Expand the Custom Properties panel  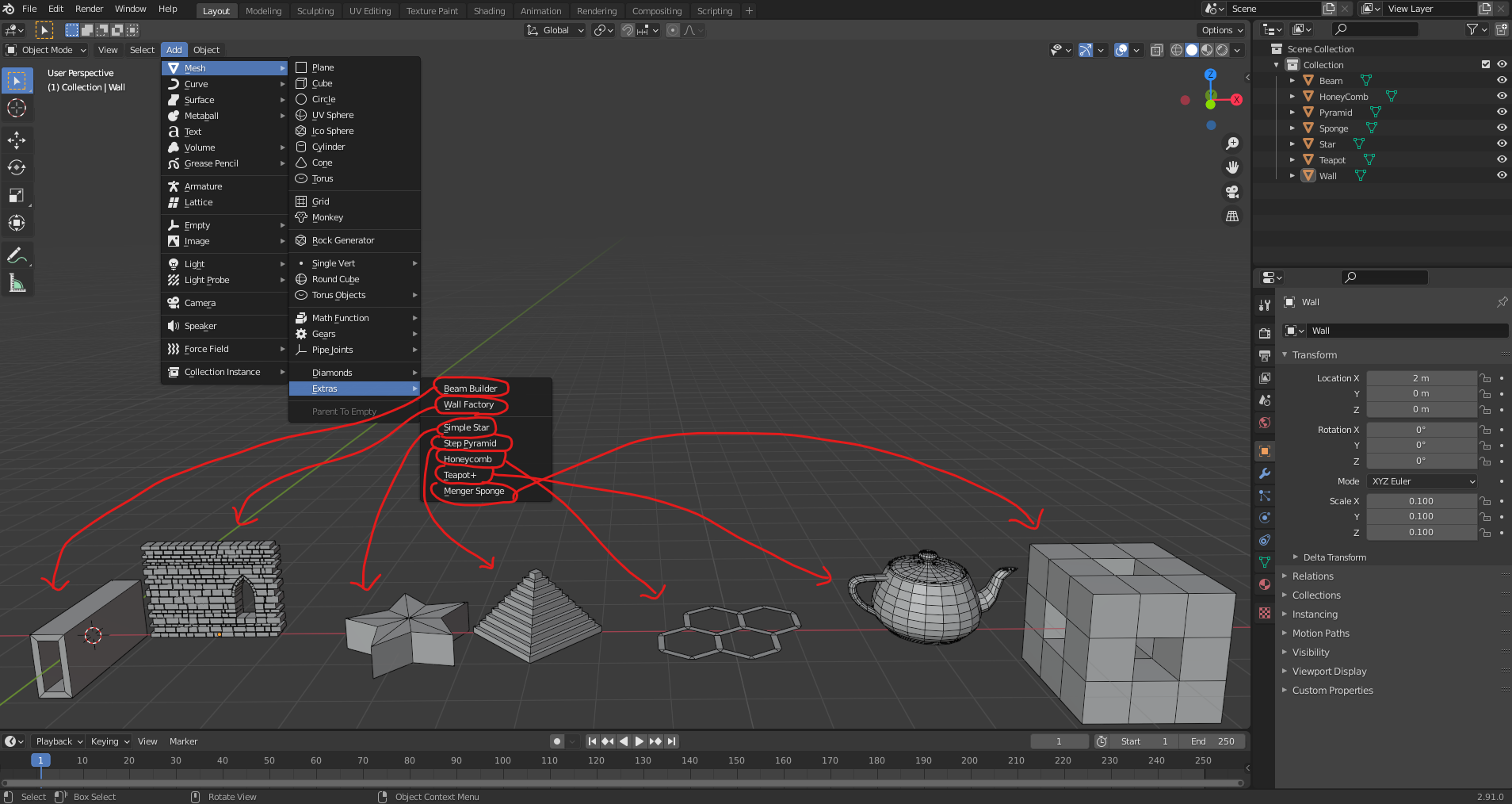[1332, 691]
